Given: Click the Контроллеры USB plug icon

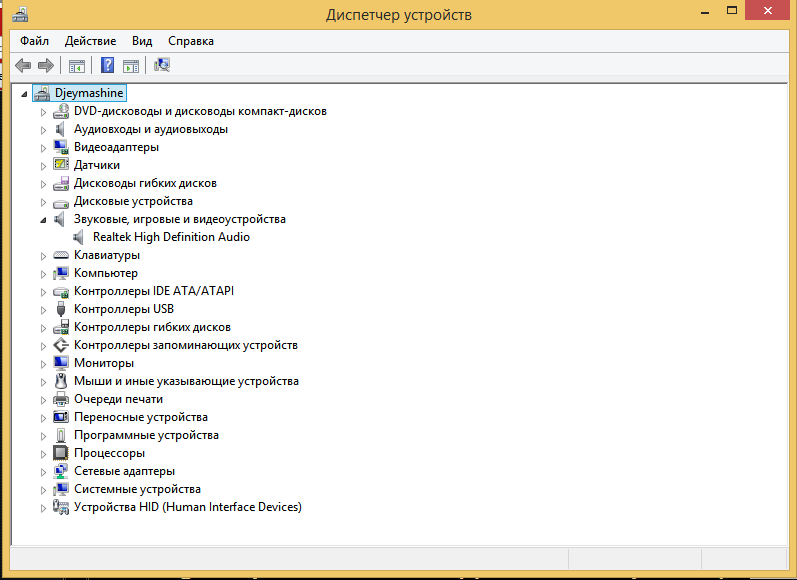Looking at the screenshot, I should point(60,309).
